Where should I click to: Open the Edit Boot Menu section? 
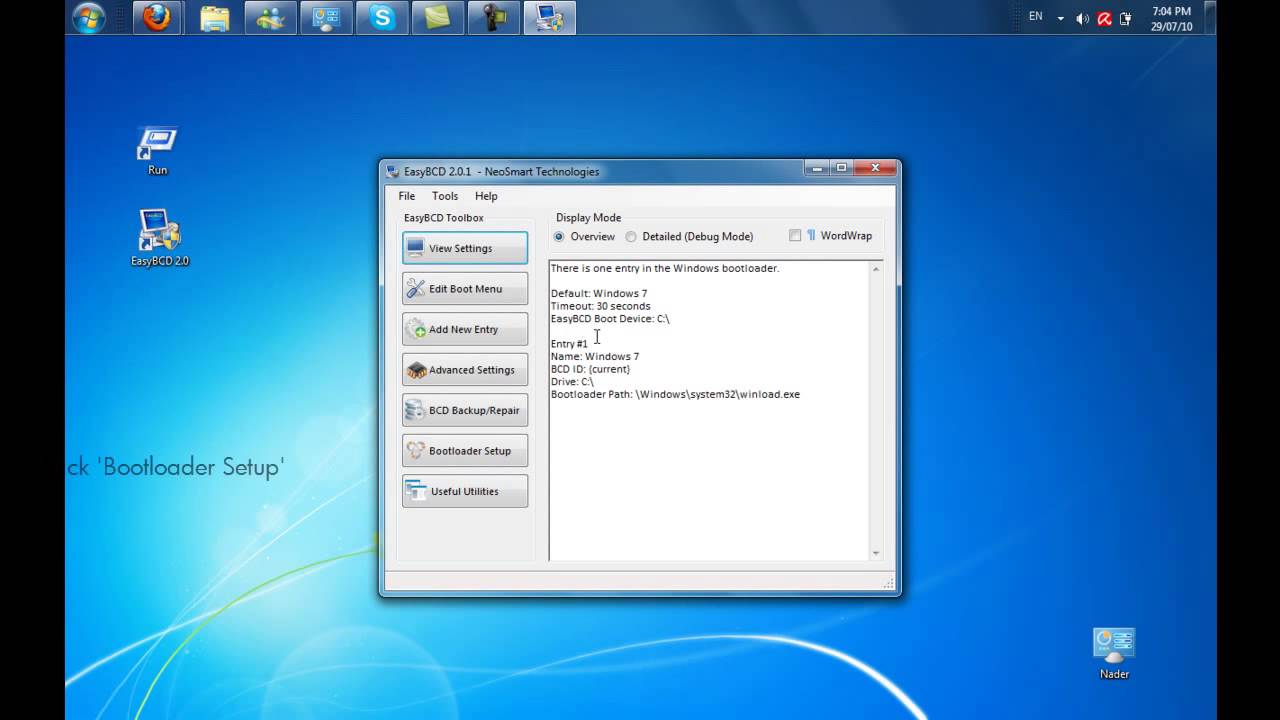[x=465, y=289]
